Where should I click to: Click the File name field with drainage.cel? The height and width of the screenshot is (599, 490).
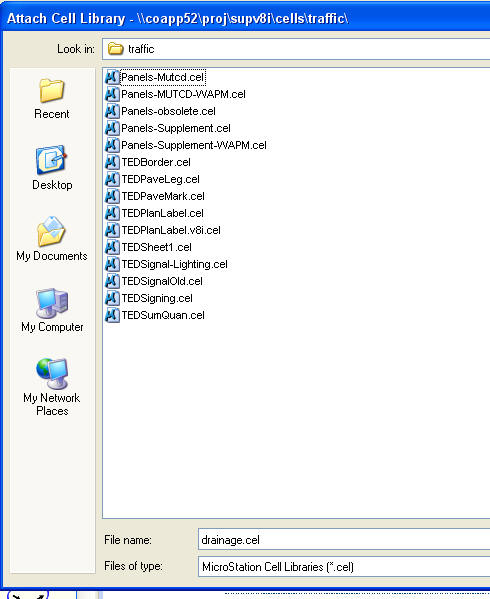pyautogui.click(x=344, y=540)
